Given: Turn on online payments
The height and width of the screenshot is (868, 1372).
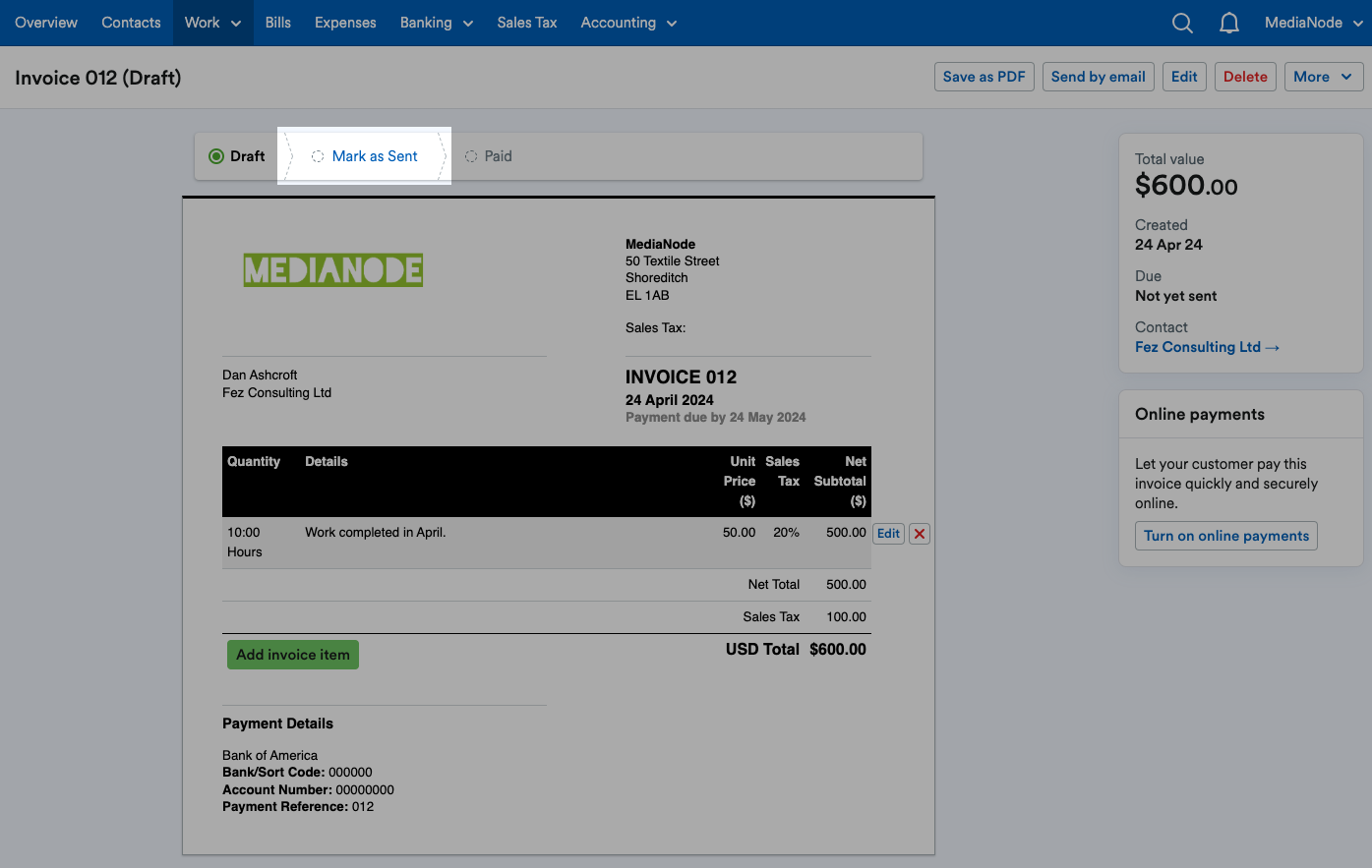Looking at the screenshot, I should point(1226,536).
